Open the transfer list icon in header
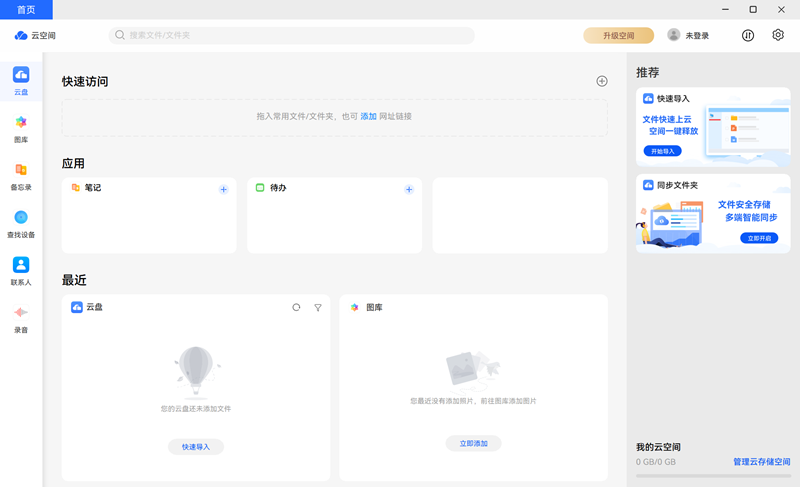 coord(748,35)
